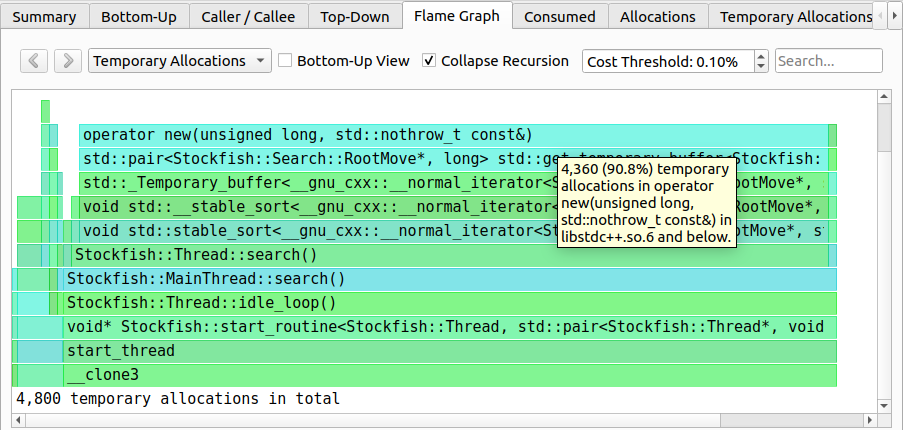Select the Flame Graph tab

click(457, 16)
